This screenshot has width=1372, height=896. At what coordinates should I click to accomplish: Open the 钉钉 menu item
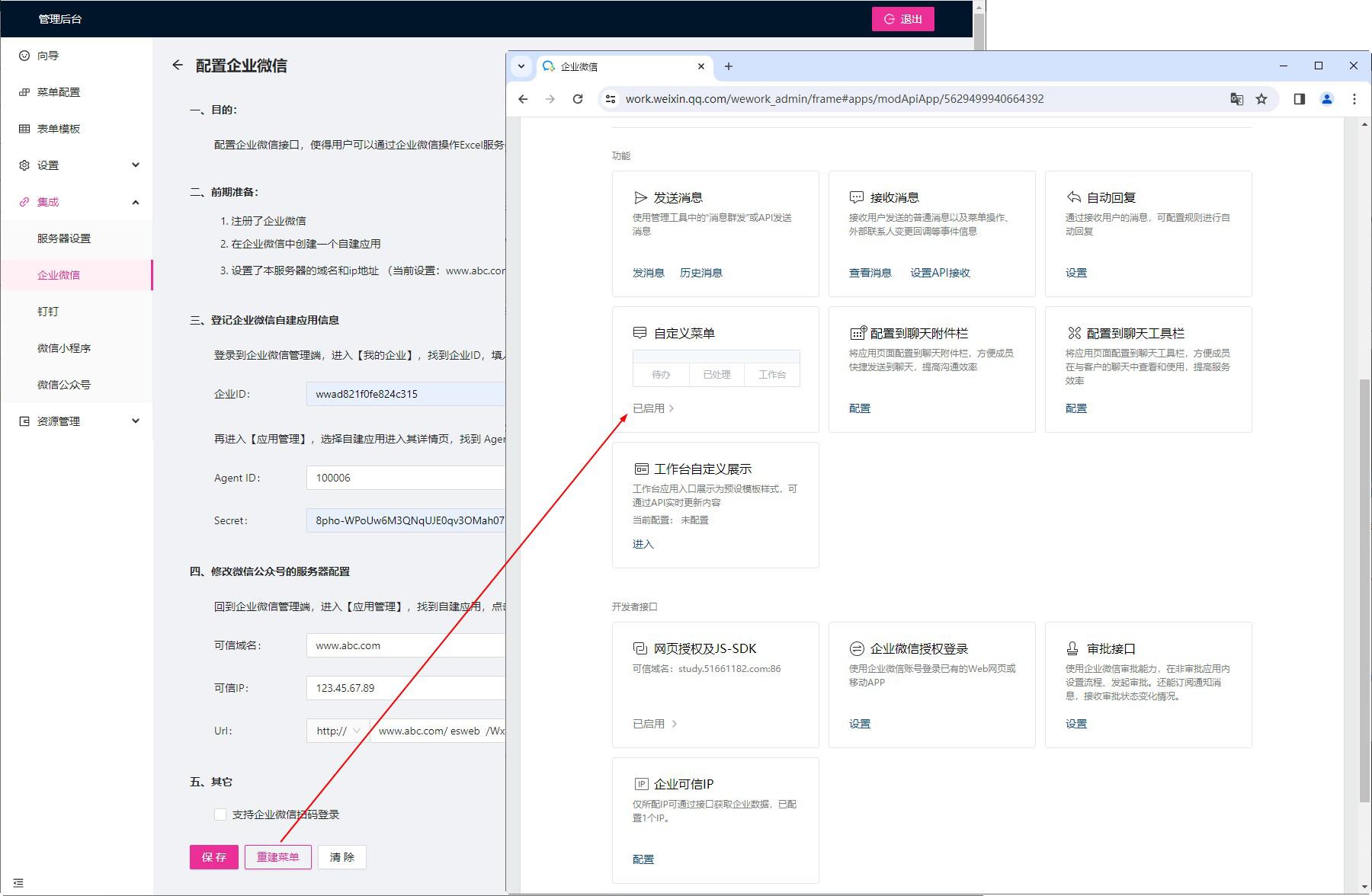click(48, 312)
